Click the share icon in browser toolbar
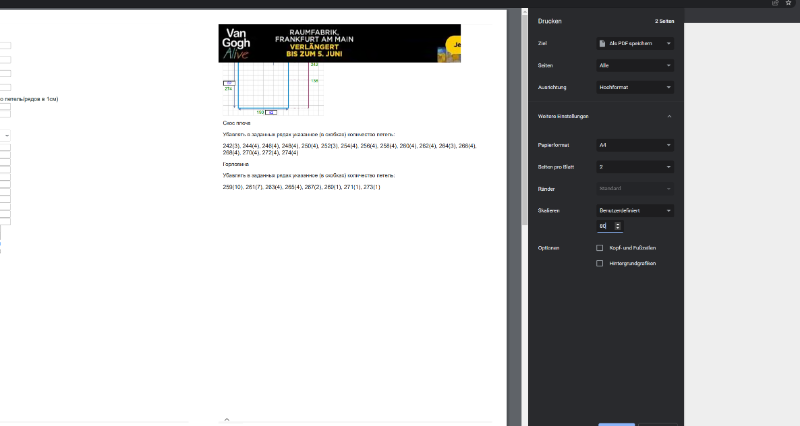 (x=774, y=4)
